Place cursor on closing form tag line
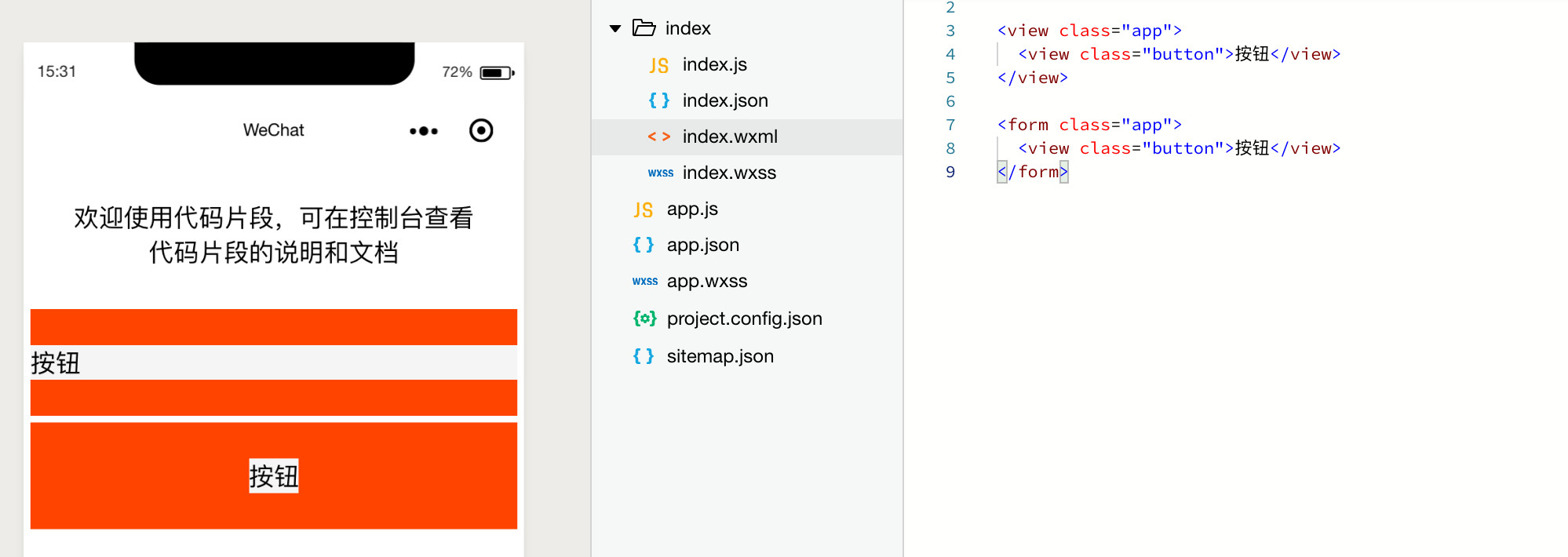1568x557 pixels. click(x=1033, y=172)
